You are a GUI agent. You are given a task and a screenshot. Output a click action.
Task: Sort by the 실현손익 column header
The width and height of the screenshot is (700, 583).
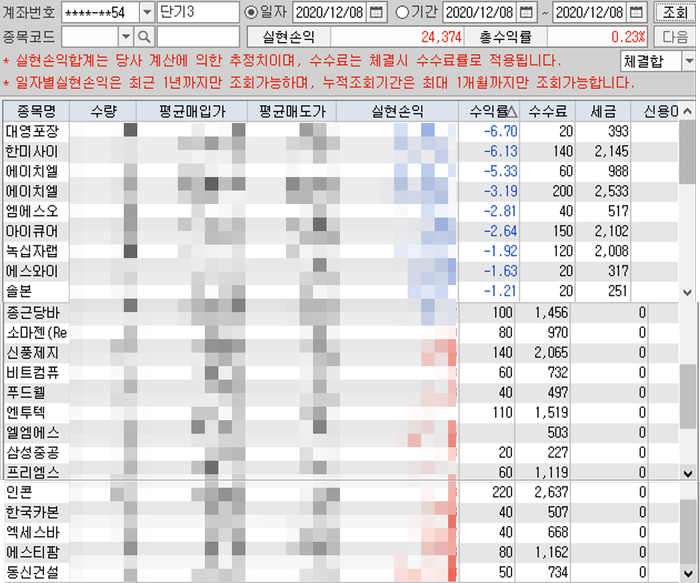397,111
